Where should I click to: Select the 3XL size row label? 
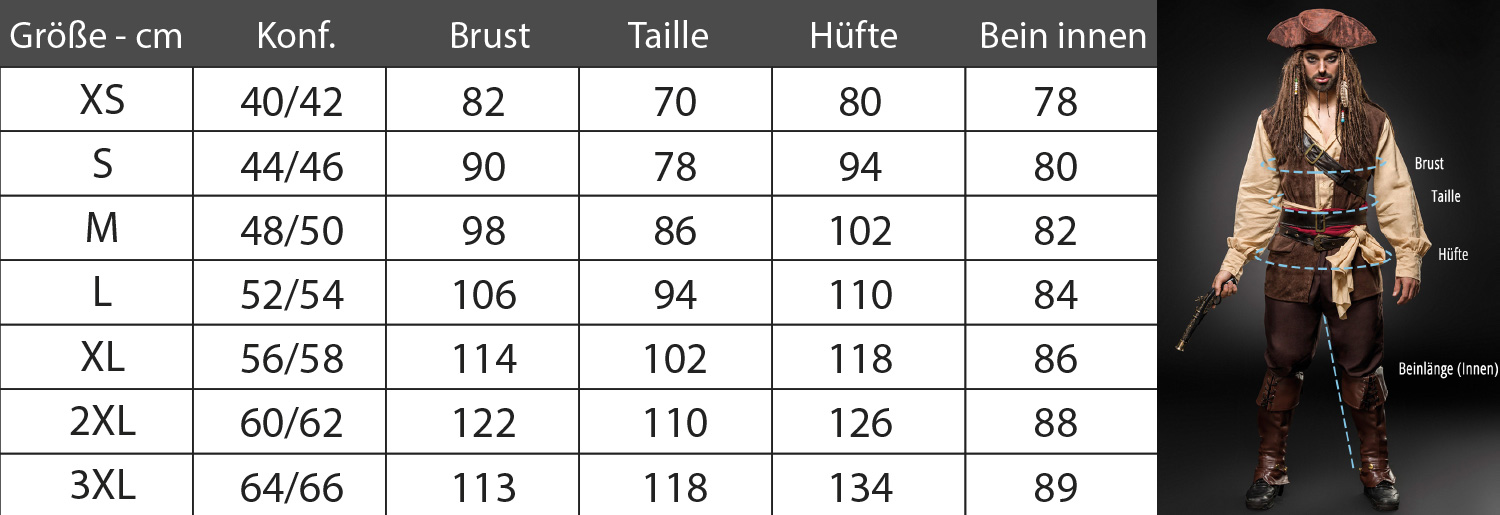(x=101, y=486)
